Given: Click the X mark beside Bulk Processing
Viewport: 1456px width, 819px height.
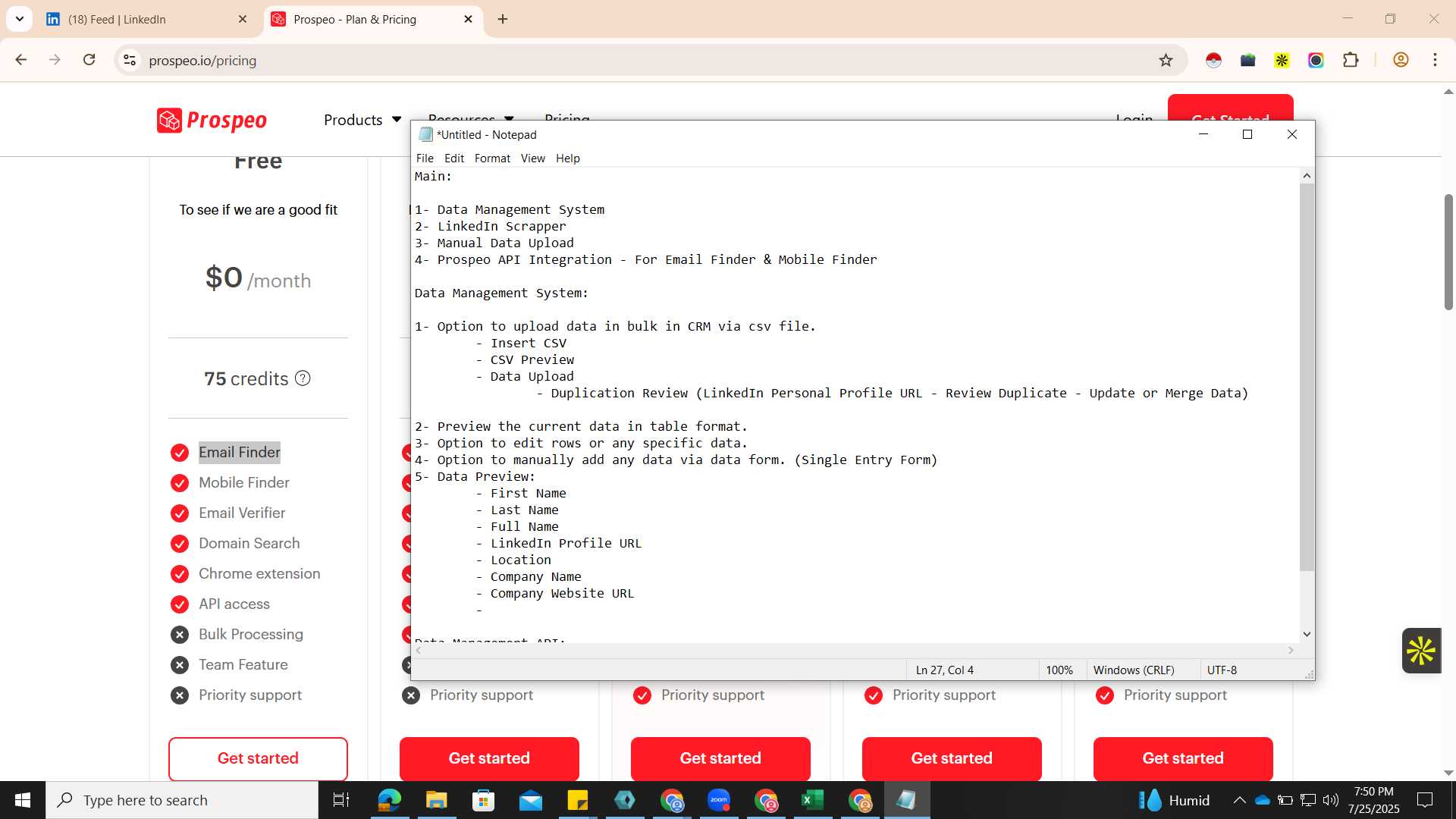Looking at the screenshot, I should click(180, 635).
